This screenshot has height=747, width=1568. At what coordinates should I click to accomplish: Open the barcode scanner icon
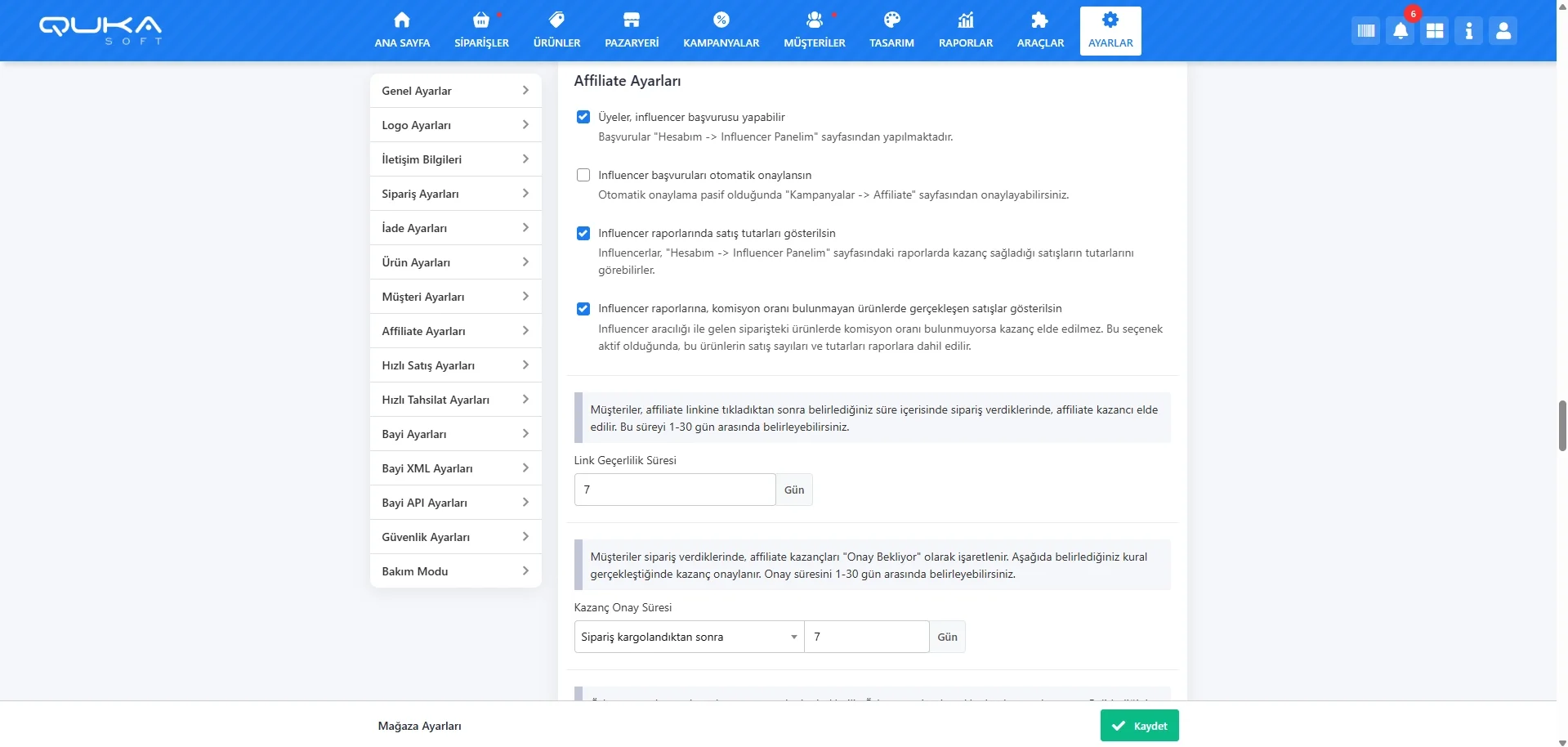tap(1365, 31)
